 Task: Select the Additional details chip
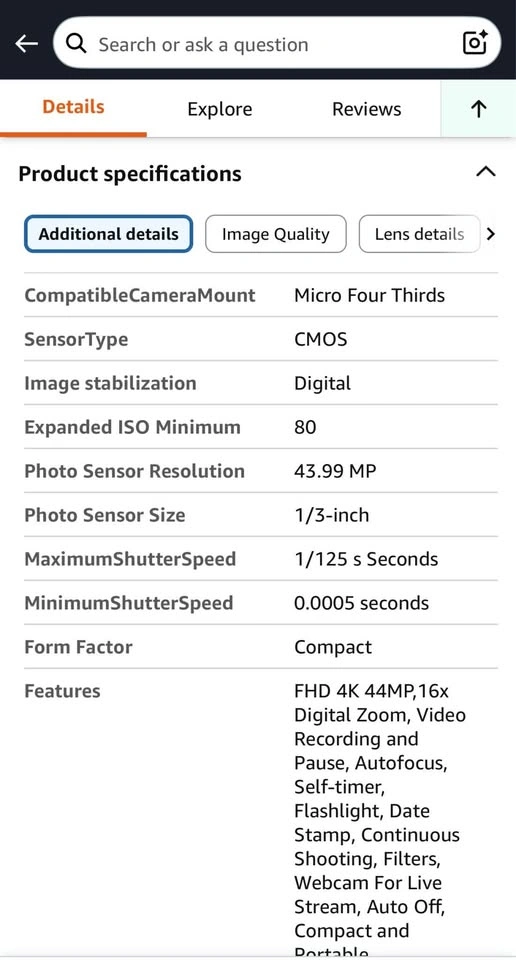[x=108, y=234]
